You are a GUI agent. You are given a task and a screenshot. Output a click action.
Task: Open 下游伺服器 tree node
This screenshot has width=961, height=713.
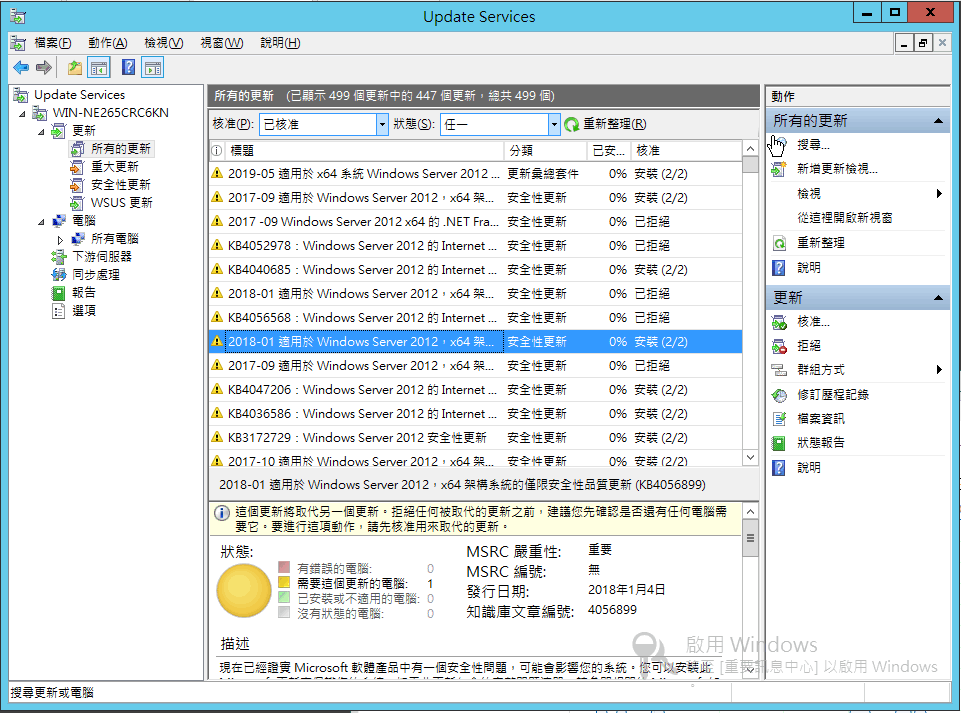[102, 256]
